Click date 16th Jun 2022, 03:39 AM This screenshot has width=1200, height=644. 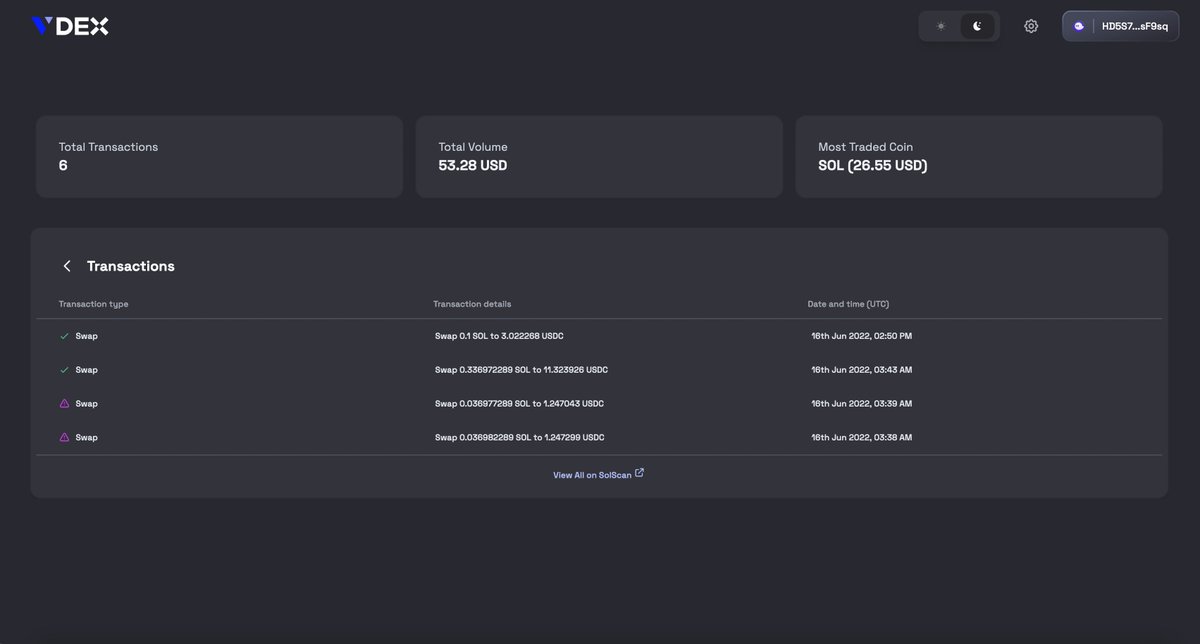point(861,404)
